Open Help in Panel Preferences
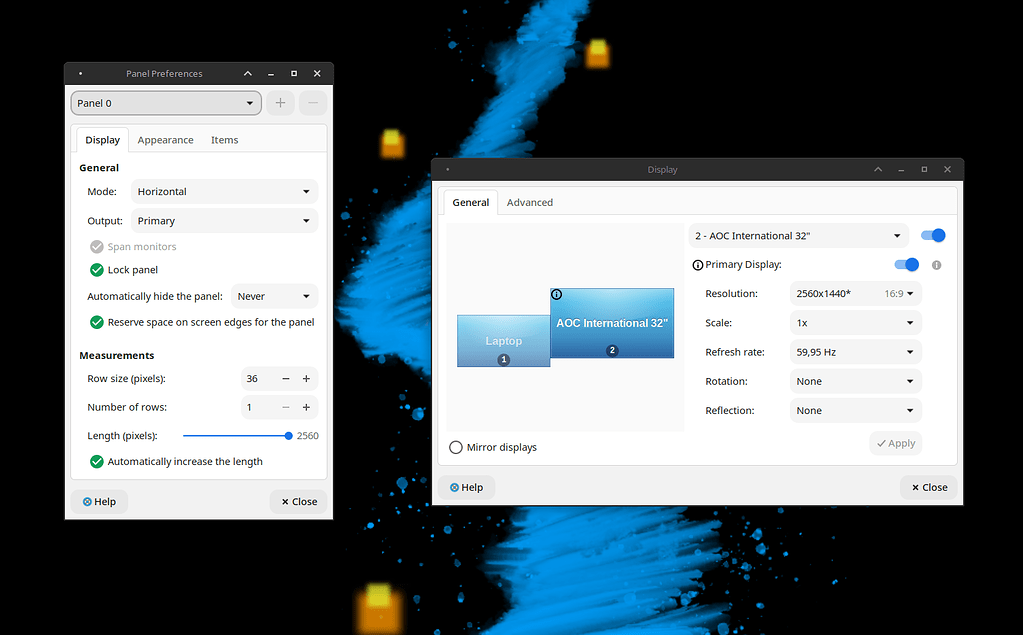Image resolution: width=1023 pixels, height=635 pixels. point(98,501)
